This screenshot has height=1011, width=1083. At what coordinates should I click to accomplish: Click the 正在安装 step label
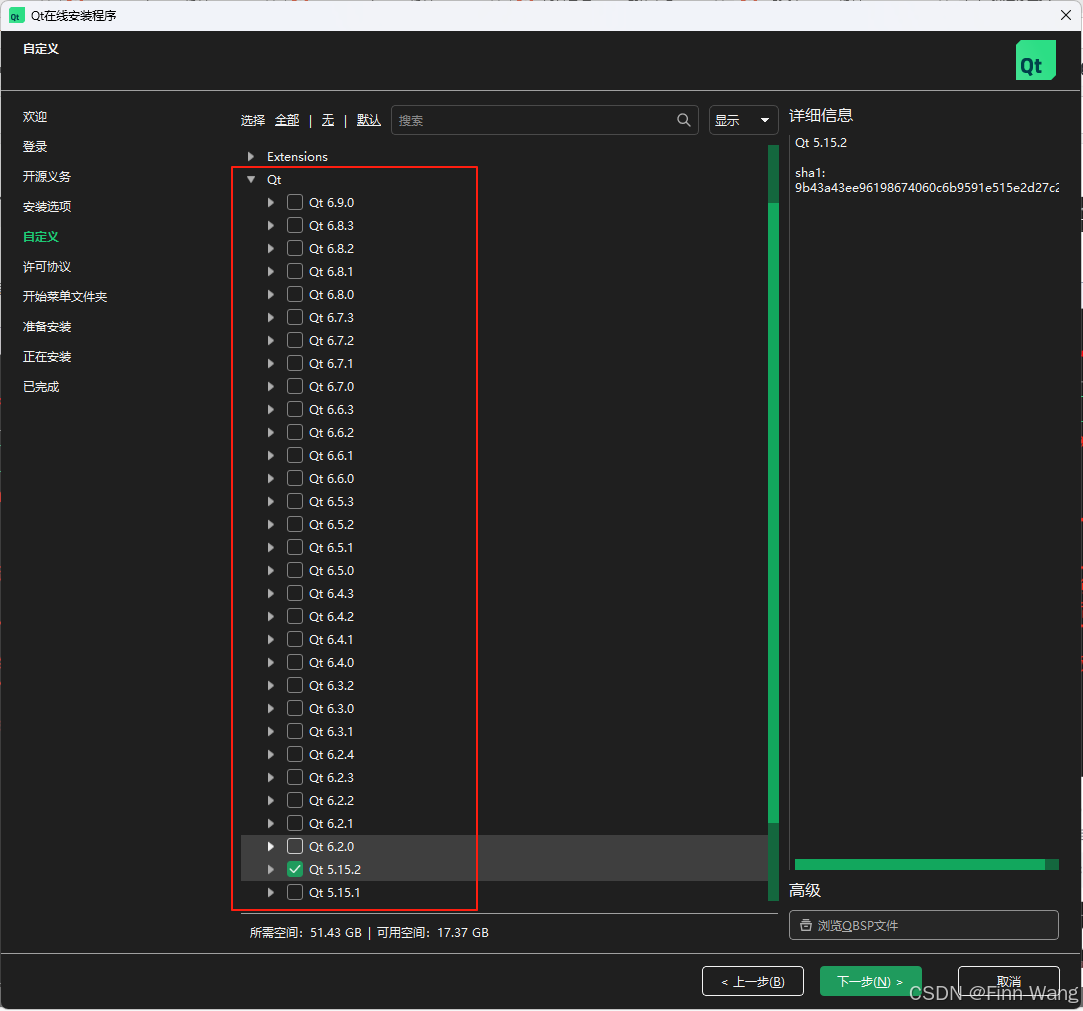pos(47,356)
